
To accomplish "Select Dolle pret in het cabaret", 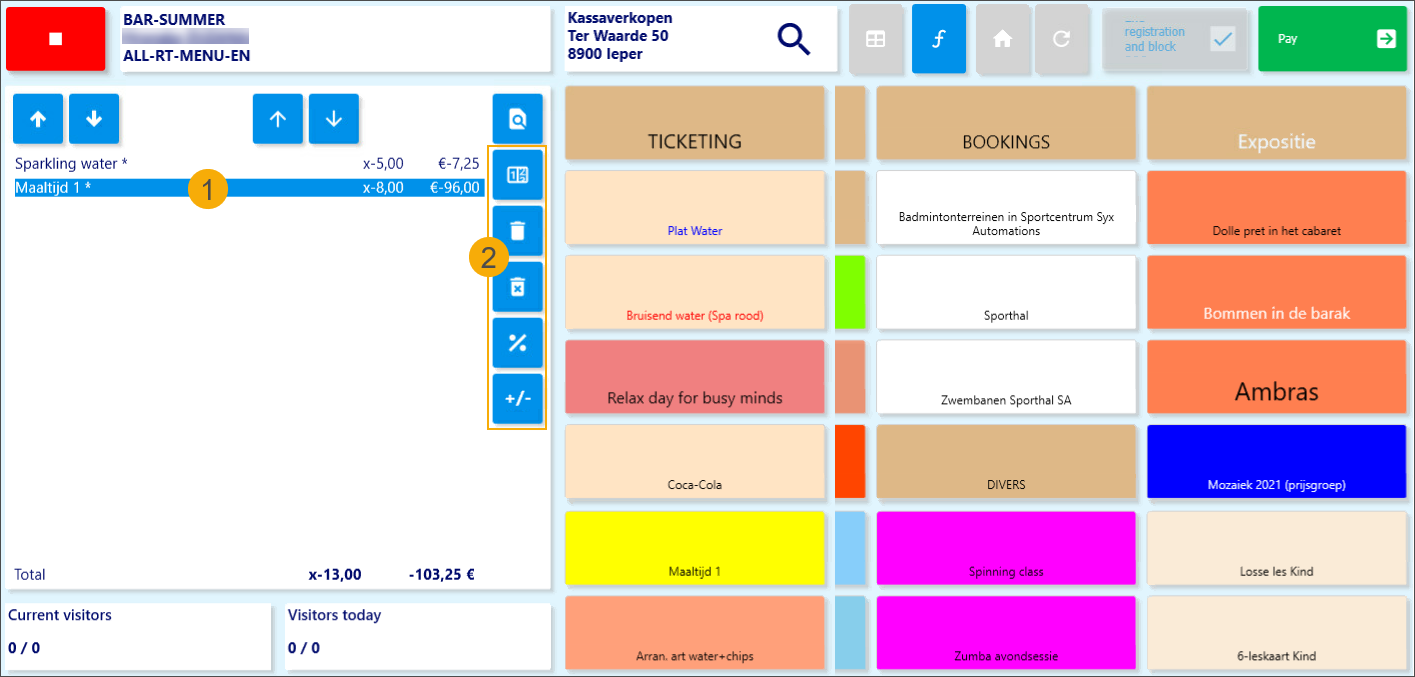I will coord(1277,208).
